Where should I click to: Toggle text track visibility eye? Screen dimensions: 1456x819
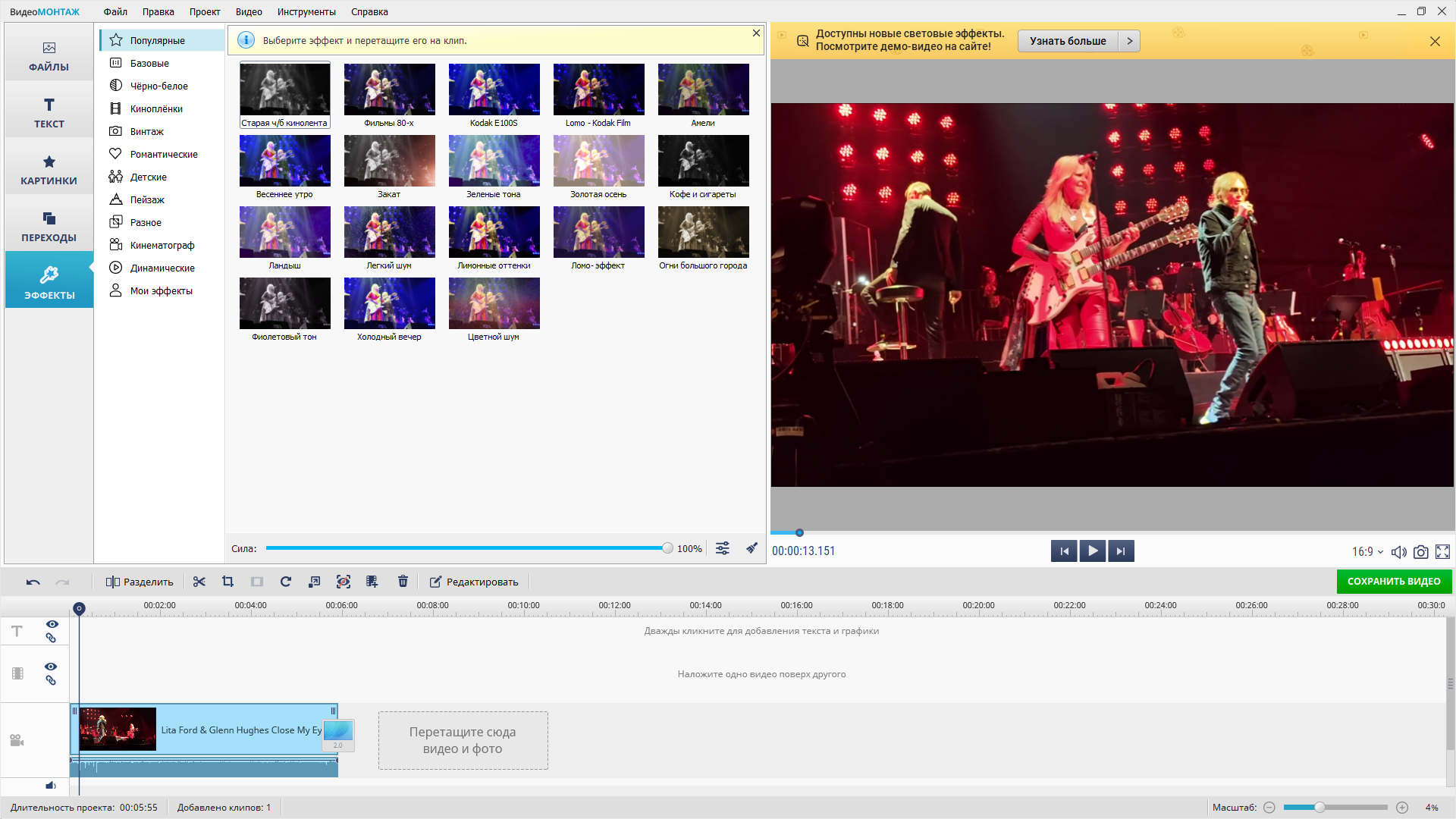pyautogui.click(x=52, y=624)
